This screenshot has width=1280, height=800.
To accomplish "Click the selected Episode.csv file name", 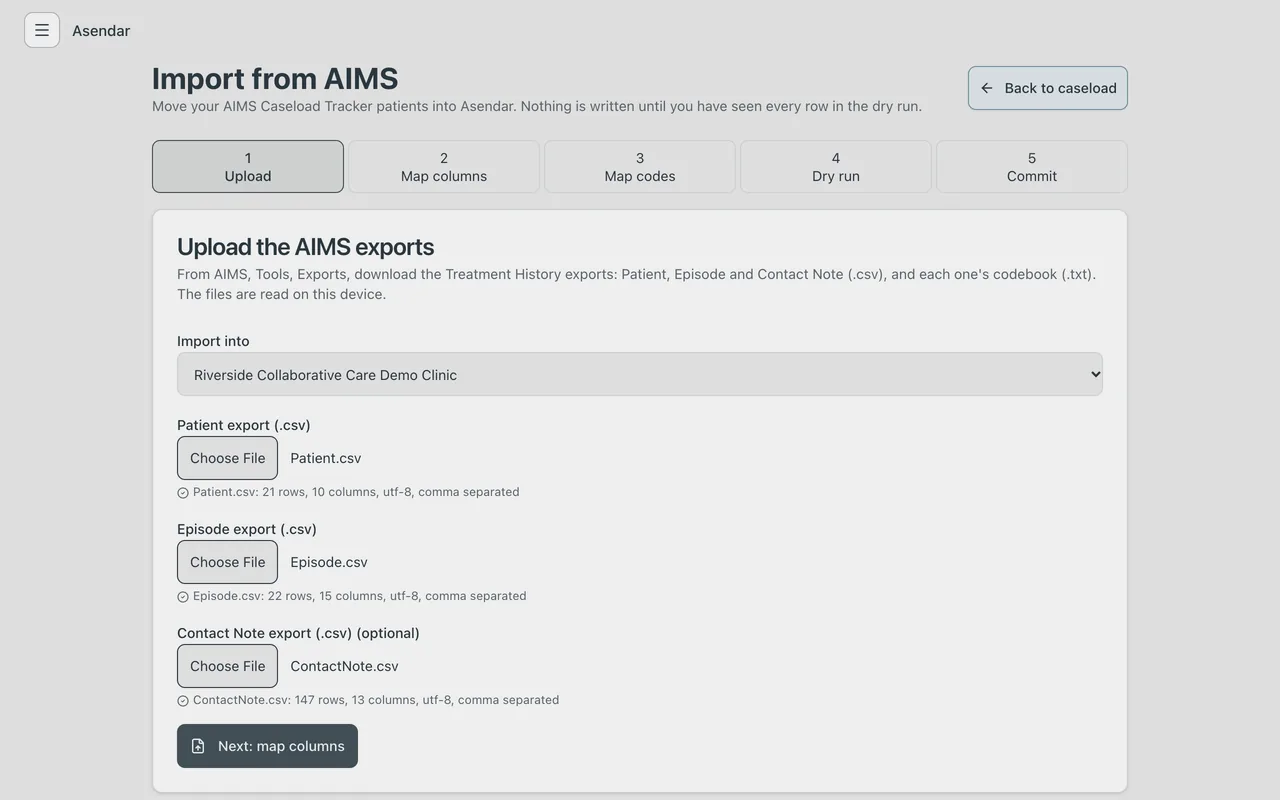I will (x=329, y=562).
